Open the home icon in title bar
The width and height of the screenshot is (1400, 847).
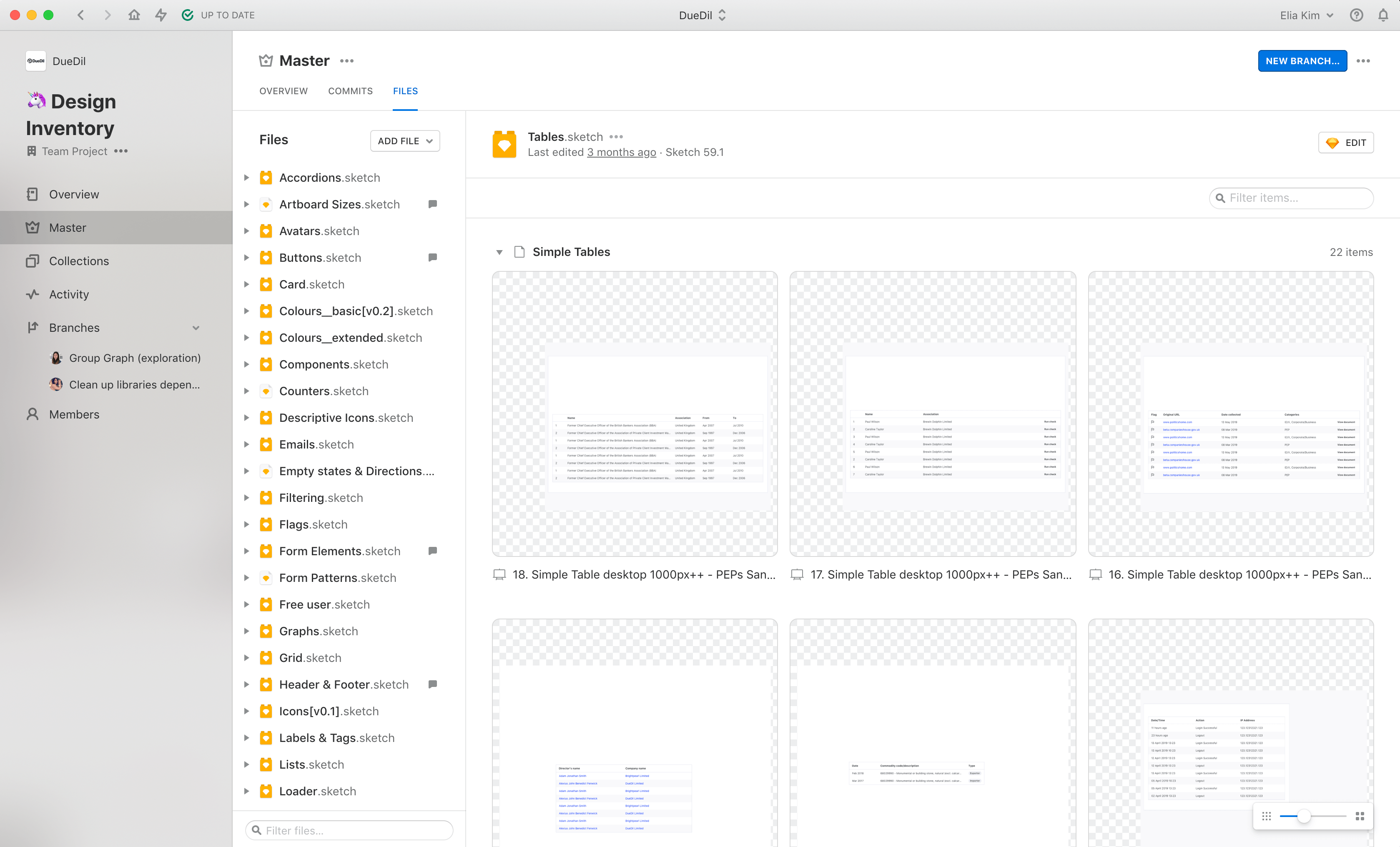tap(134, 15)
